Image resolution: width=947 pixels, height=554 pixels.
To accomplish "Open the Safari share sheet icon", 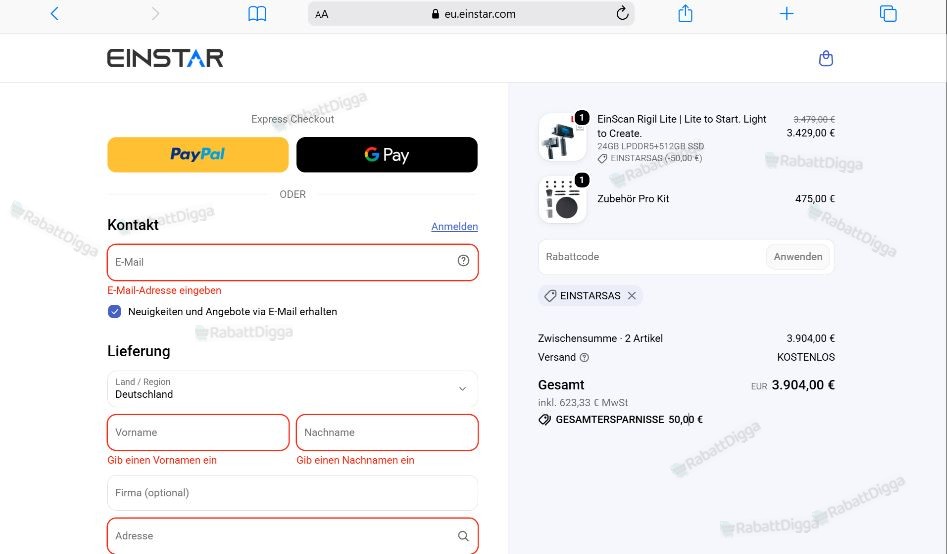I will tap(685, 13).
